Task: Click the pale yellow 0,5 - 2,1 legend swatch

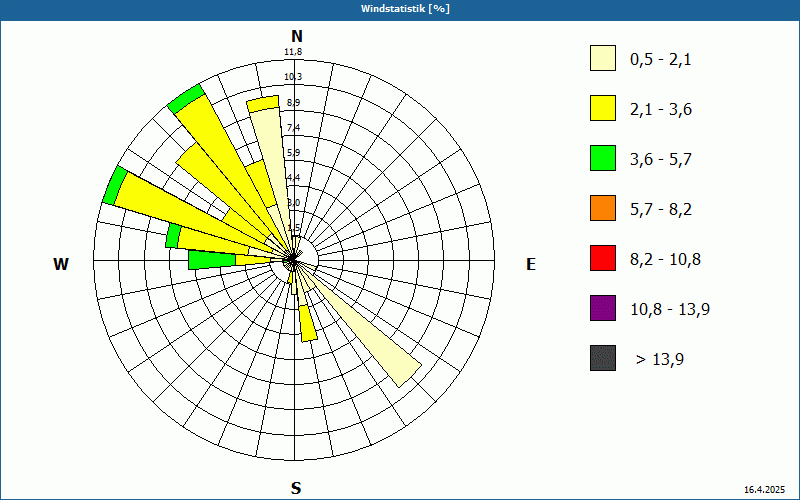Action: [x=603, y=58]
